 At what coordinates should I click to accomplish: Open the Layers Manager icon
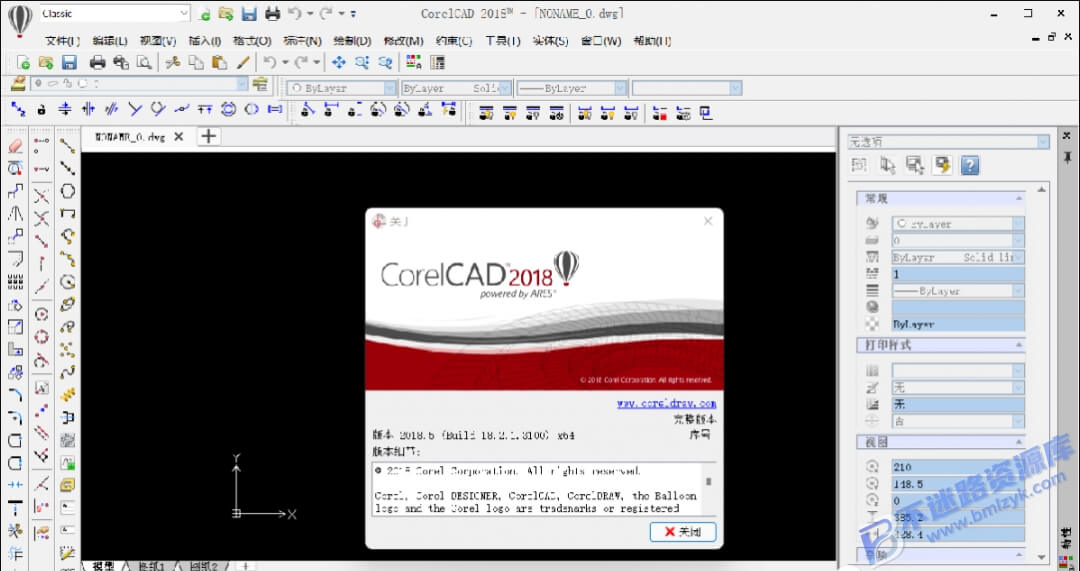point(18,85)
